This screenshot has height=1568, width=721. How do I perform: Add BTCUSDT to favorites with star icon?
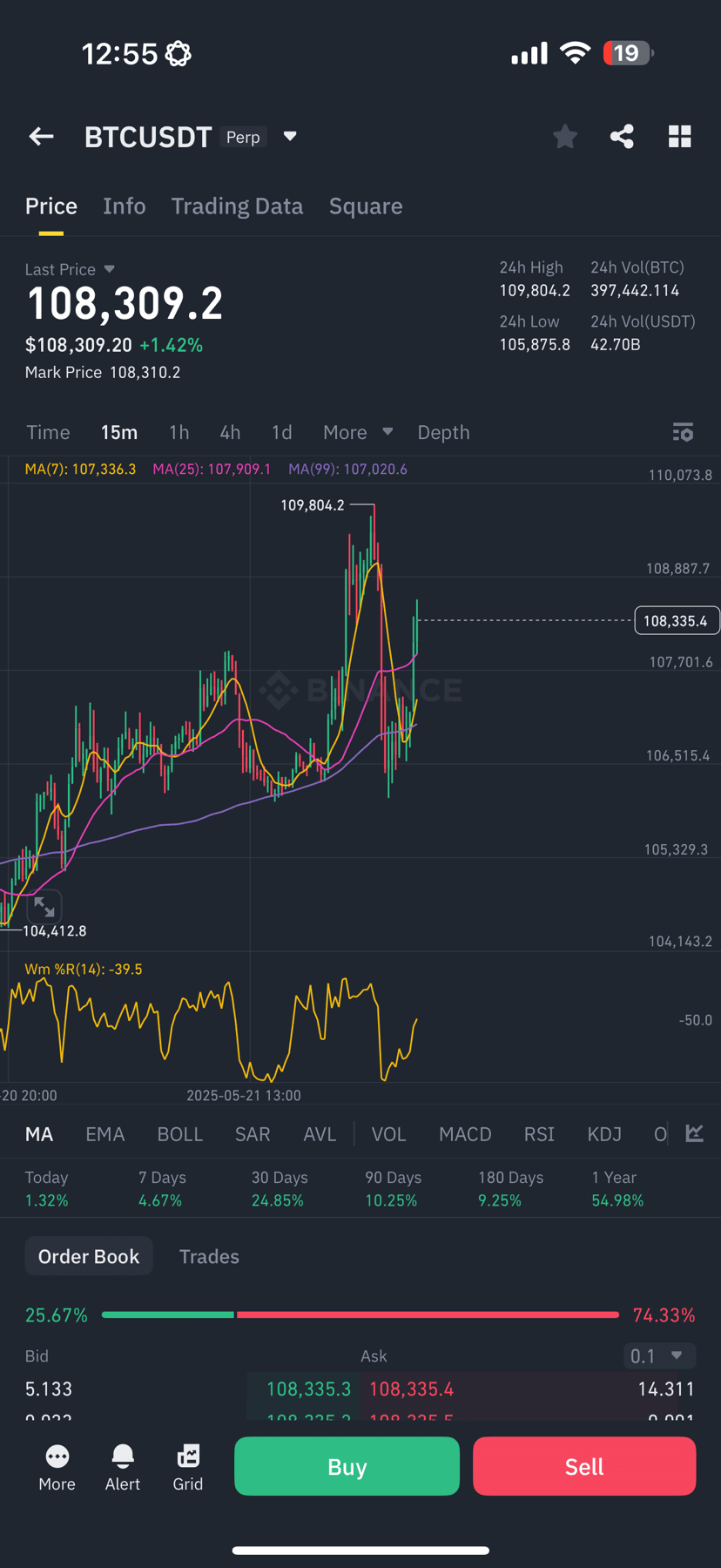pos(564,136)
